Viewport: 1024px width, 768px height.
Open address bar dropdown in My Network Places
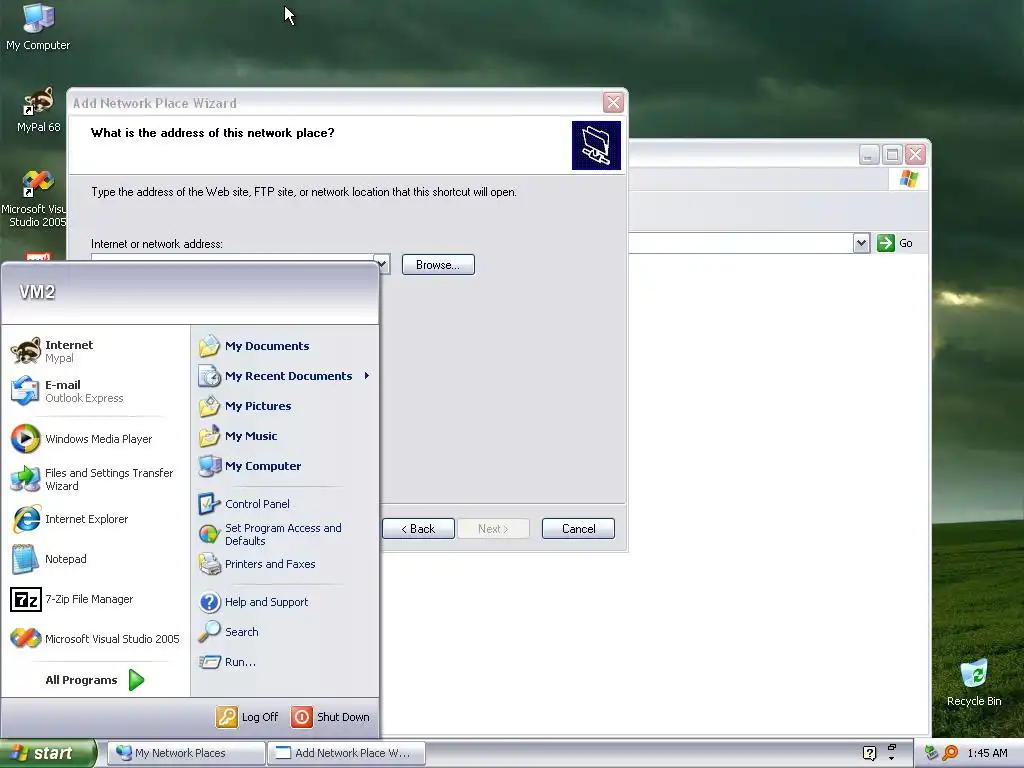coord(861,243)
